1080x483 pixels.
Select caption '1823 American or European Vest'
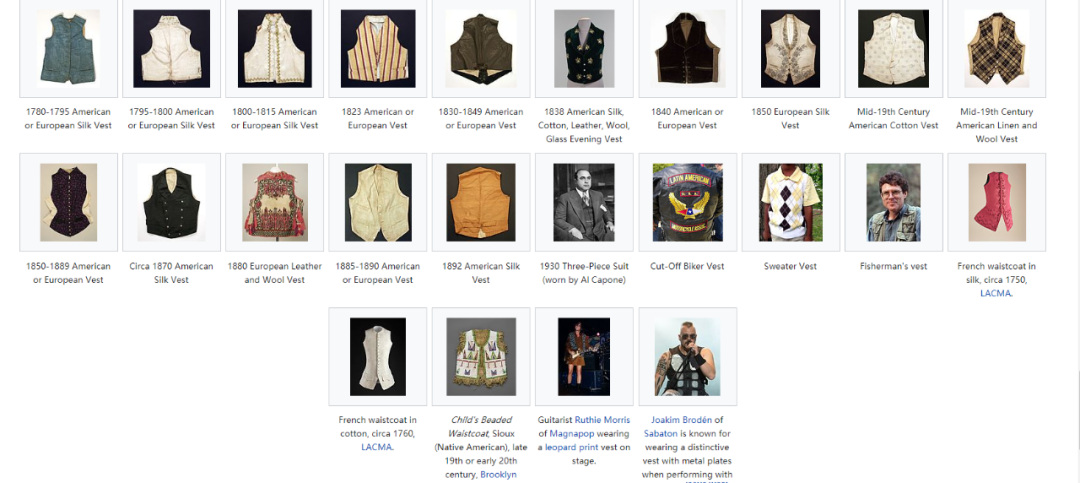[378, 119]
